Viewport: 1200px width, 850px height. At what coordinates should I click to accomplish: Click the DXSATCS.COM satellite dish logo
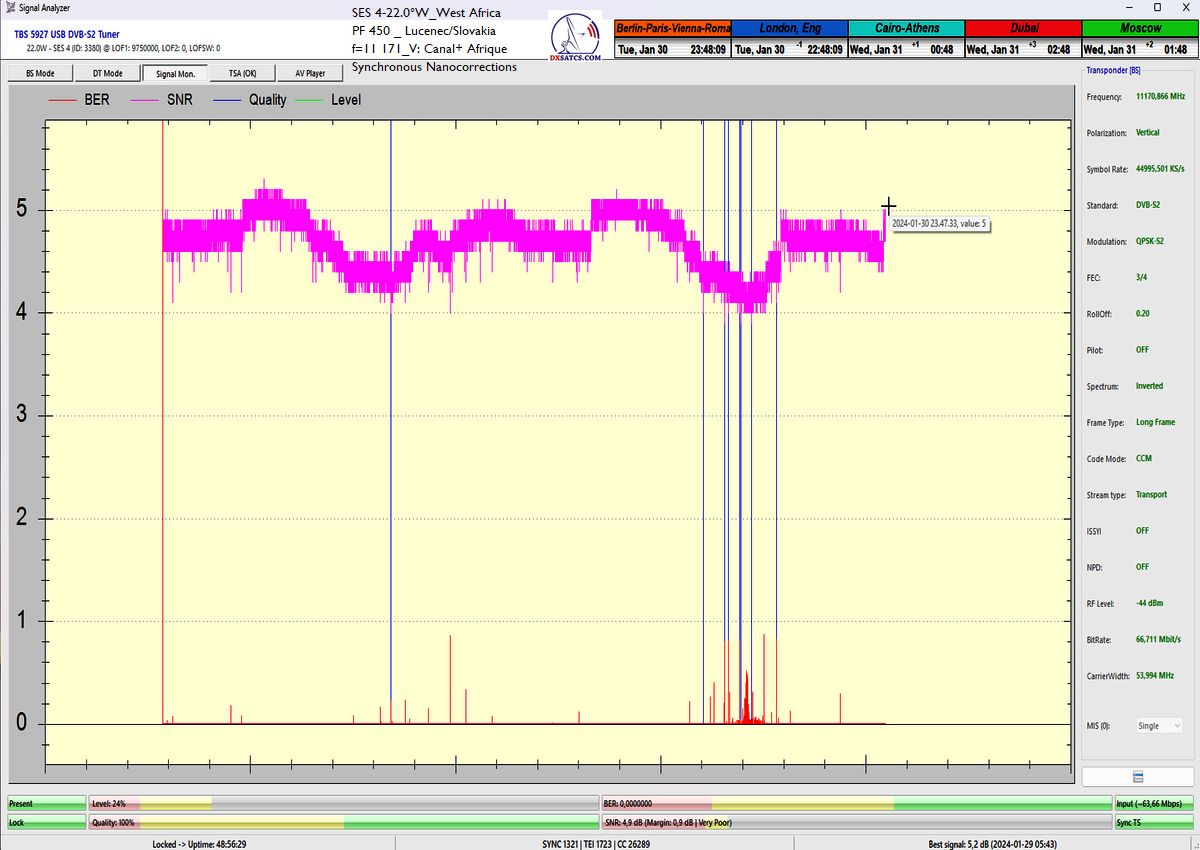point(576,38)
